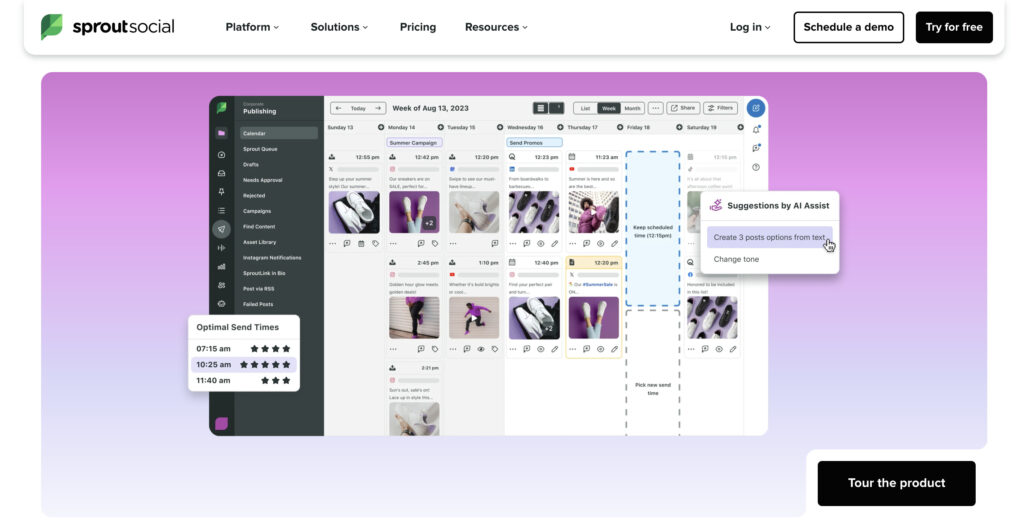
Task: Open the Log in dropdown
Action: (750, 27)
